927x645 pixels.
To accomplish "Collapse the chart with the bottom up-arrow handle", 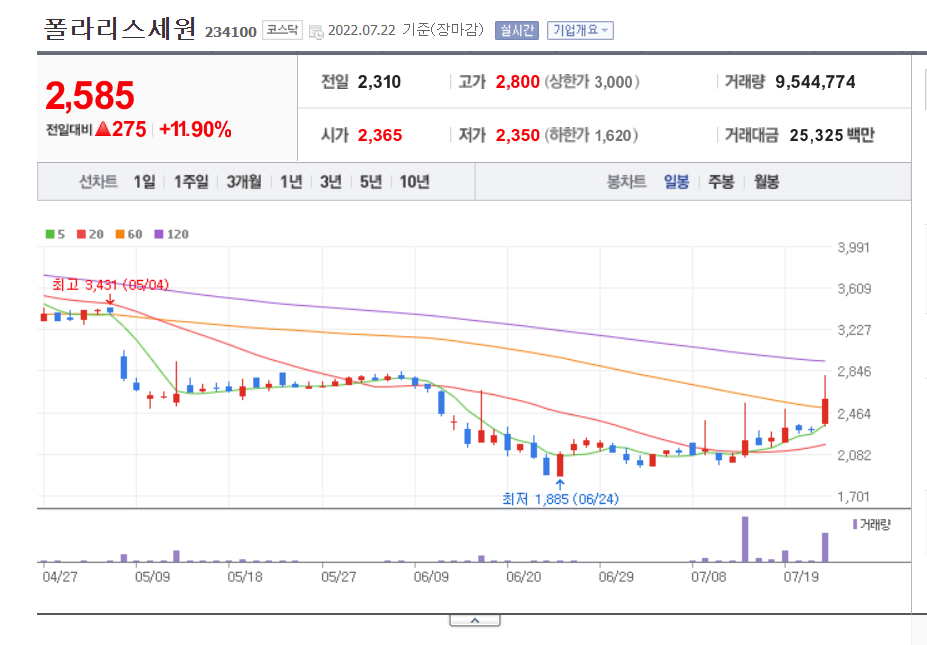I will 475,620.
